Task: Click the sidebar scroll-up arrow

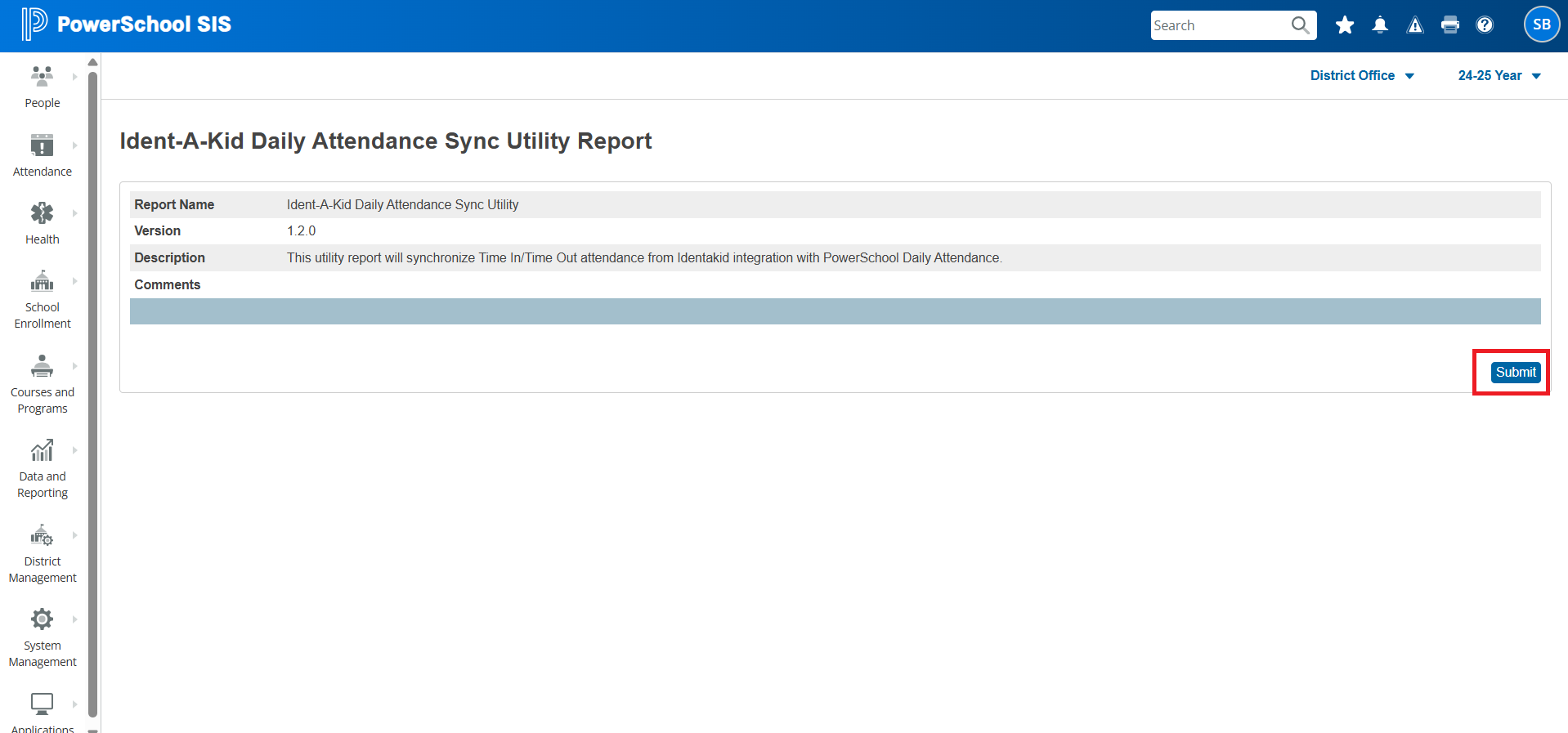Action: (x=93, y=62)
